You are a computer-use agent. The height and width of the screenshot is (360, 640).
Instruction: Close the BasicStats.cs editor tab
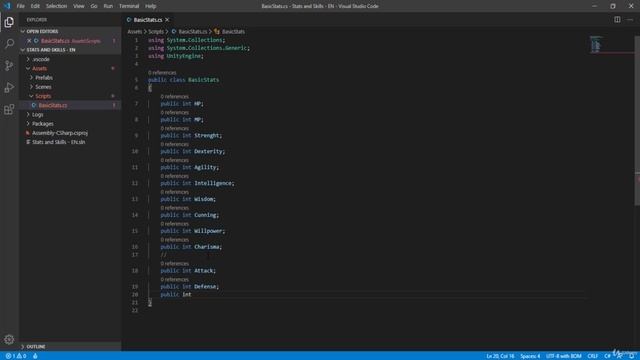click(x=167, y=20)
